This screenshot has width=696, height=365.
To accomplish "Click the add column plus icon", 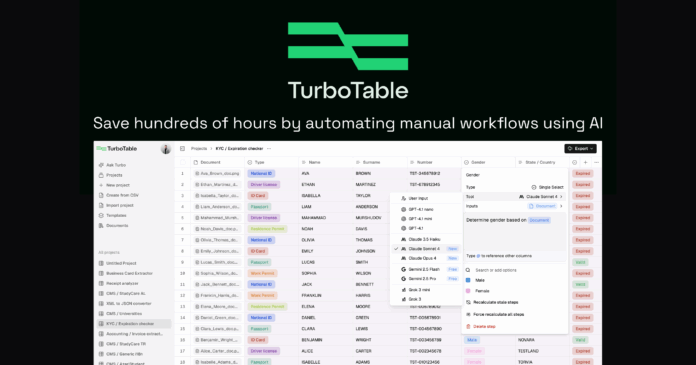I will pos(585,163).
